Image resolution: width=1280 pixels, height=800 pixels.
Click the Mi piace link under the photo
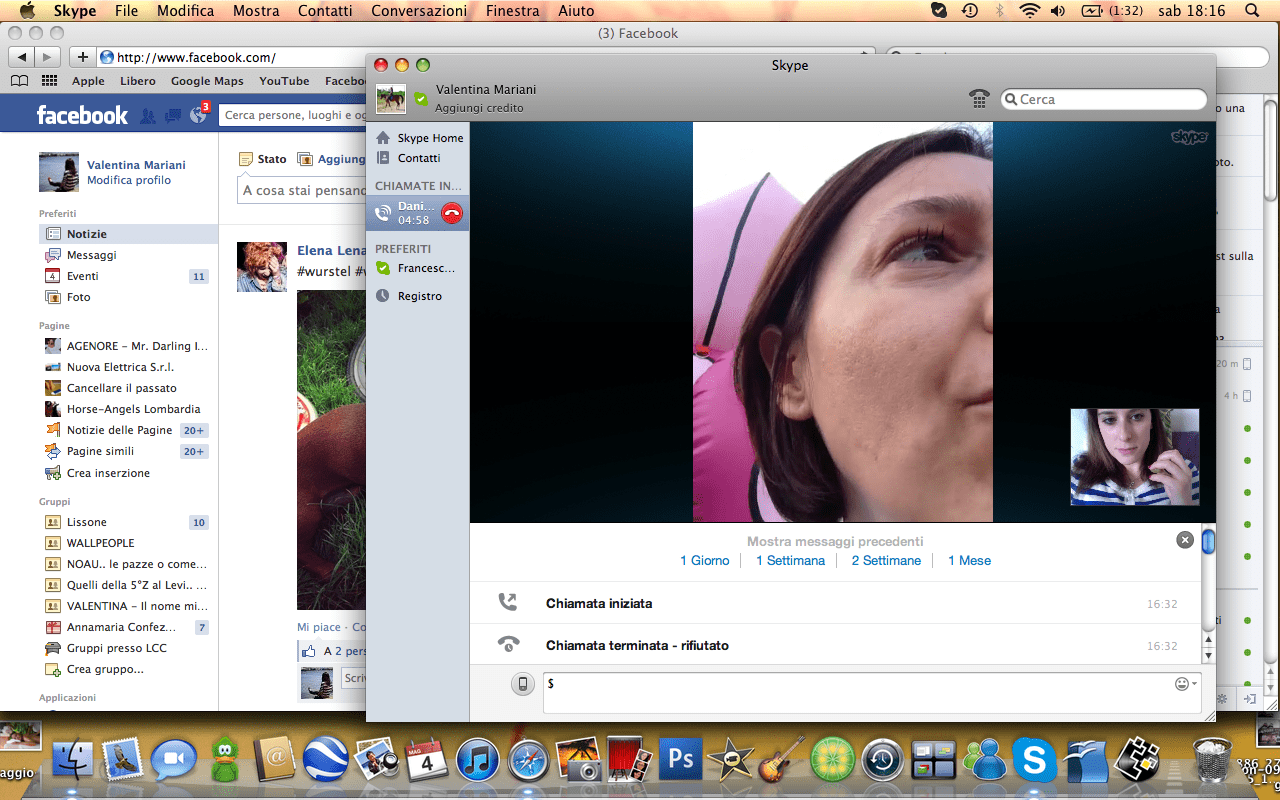tap(318, 627)
